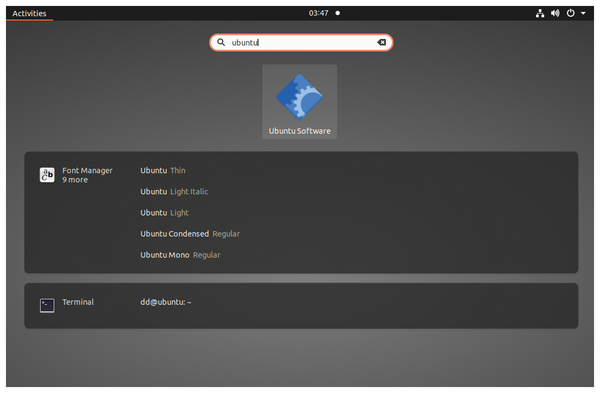Viewport: 600px width, 393px height.
Task: Click the magnifier icon in search bar
Action: point(221,42)
